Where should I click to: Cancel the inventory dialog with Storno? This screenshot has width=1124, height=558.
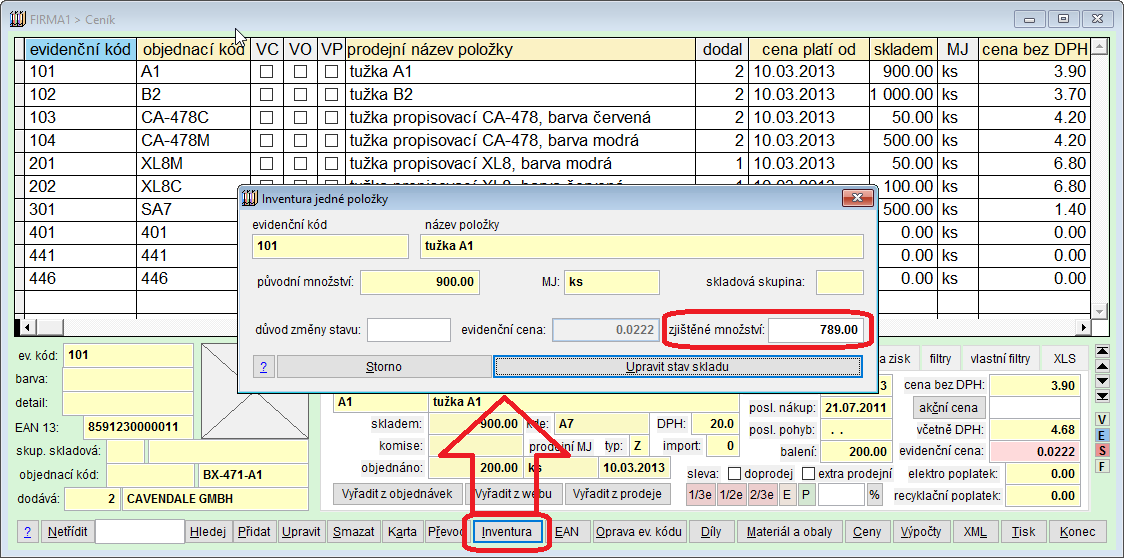[x=384, y=367]
